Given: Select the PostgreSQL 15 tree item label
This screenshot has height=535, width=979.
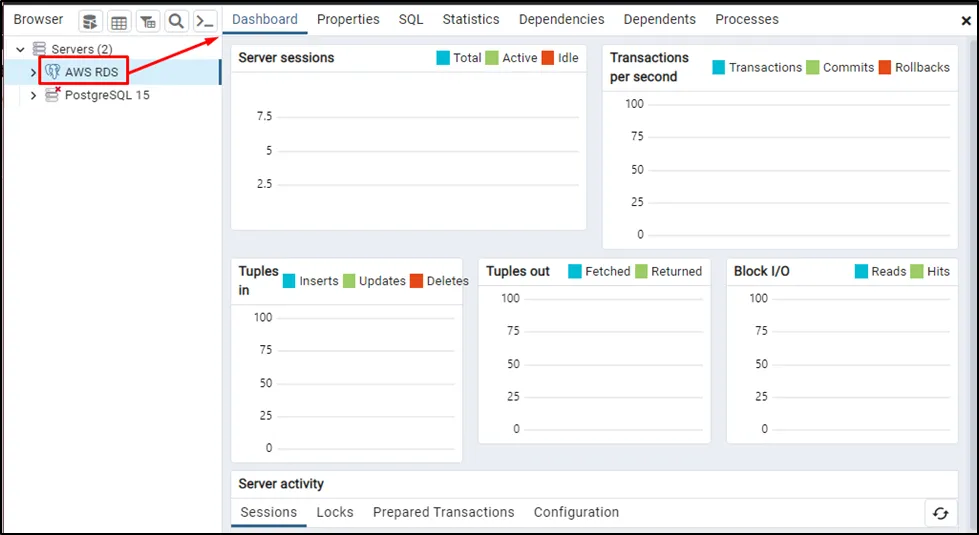Looking at the screenshot, I should 107,95.
